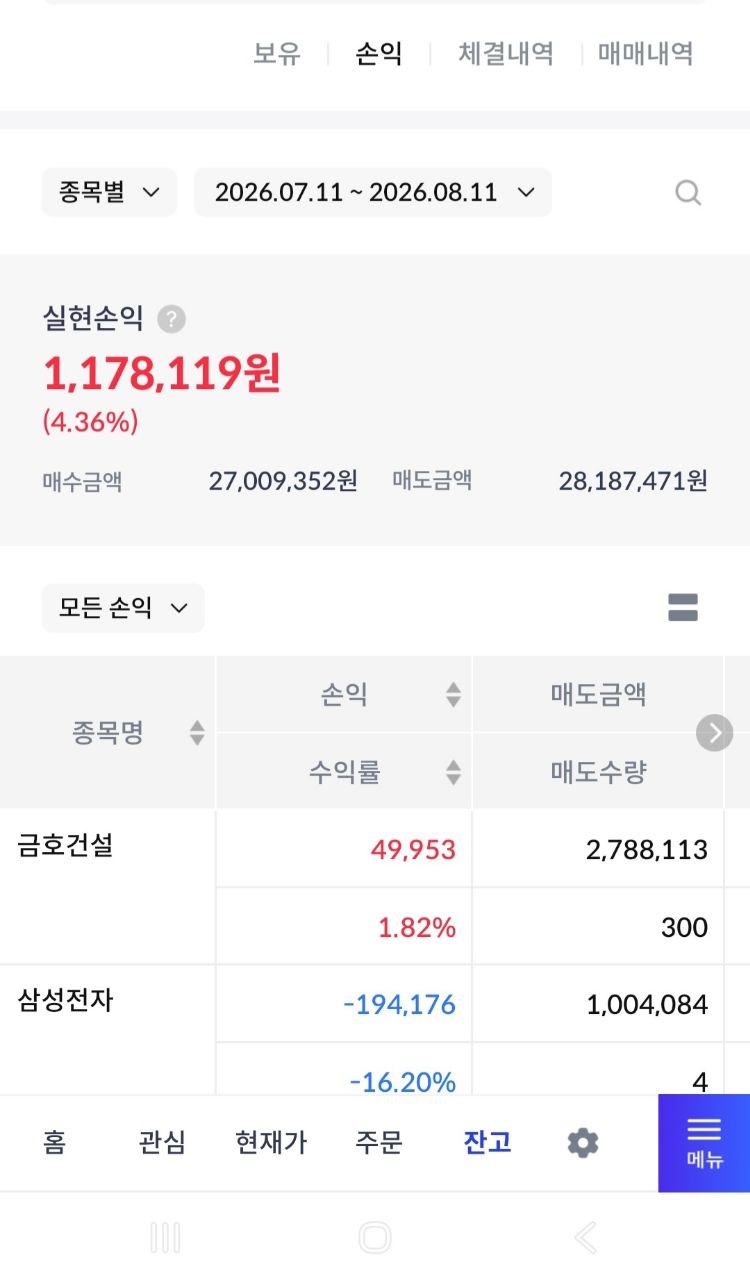The width and height of the screenshot is (750, 1280).
Task: Tap the Android home navigation button
Action: (375, 1238)
